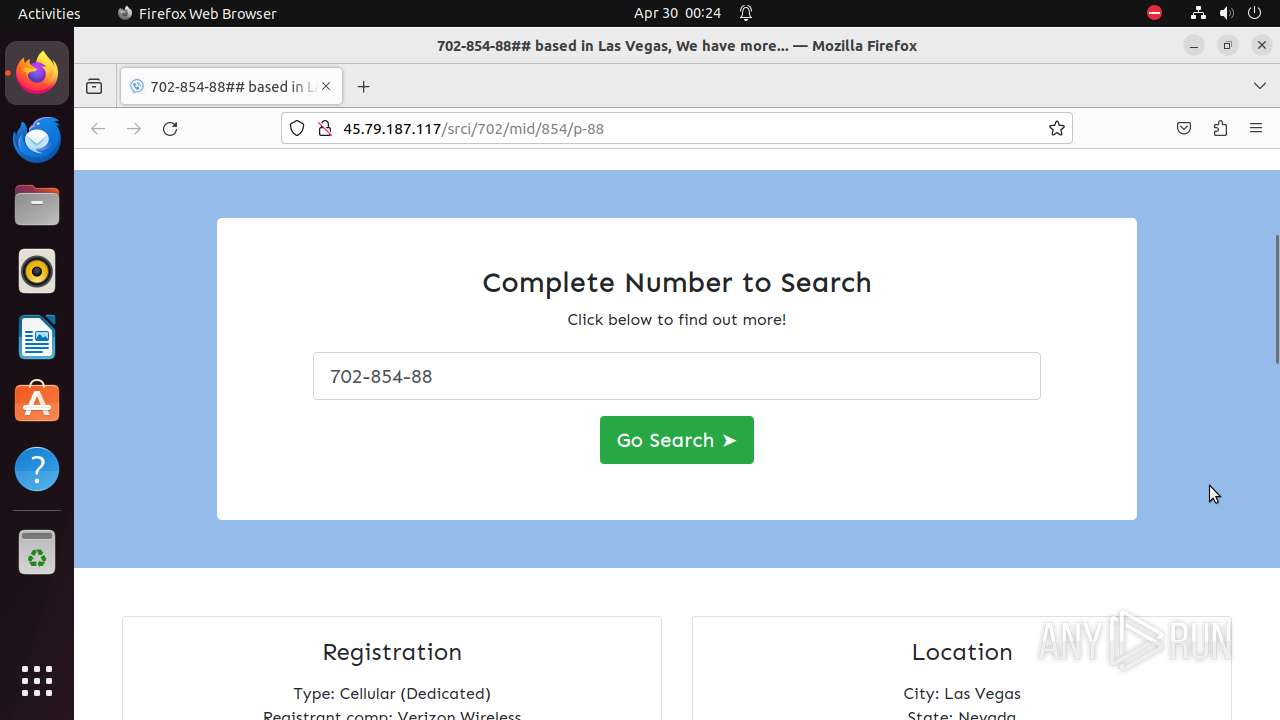Minimize the Firefox window
The image size is (1280, 720).
1194,45
